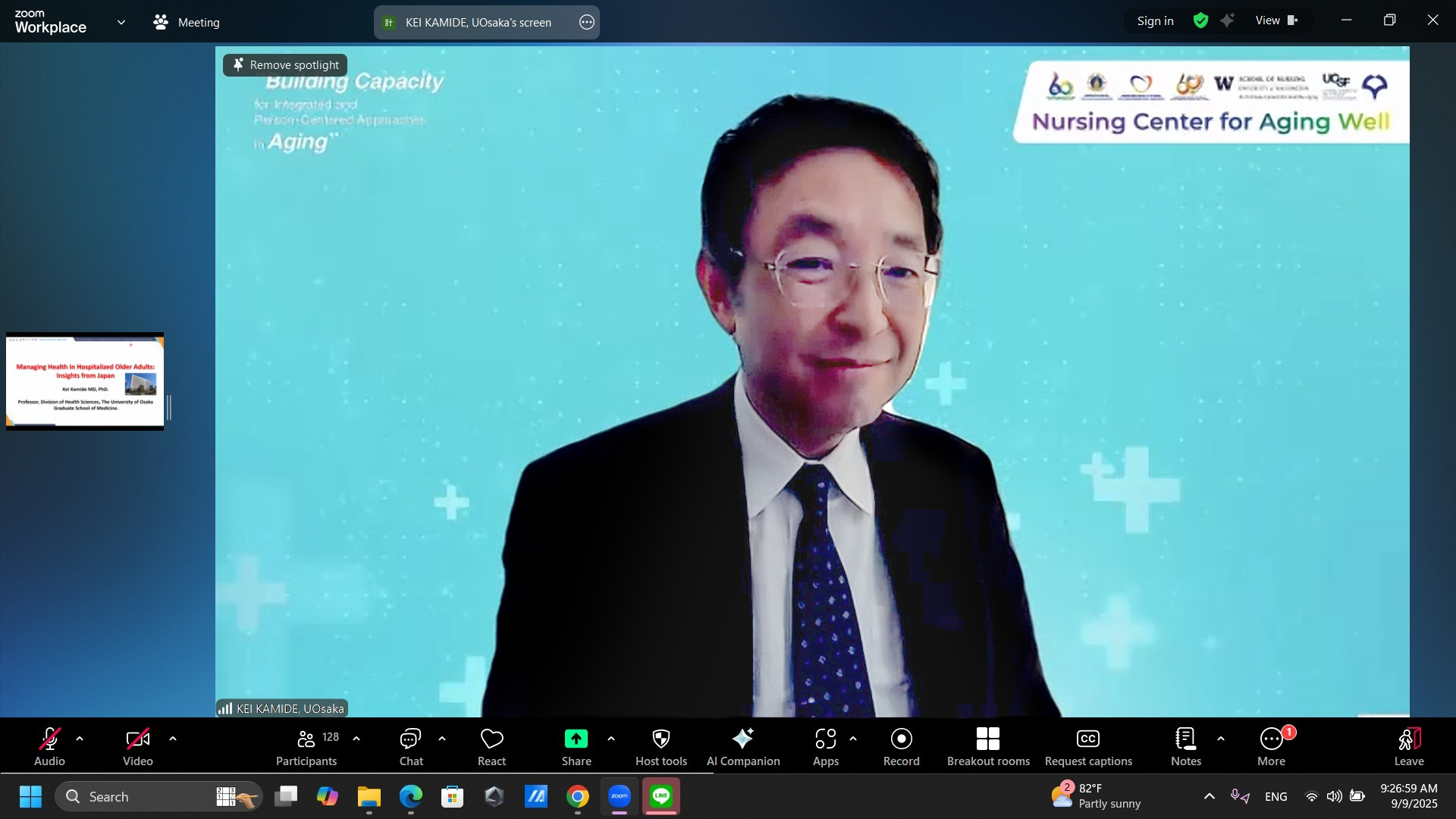Click the encryption shield icon in title bar

click(1200, 21)
